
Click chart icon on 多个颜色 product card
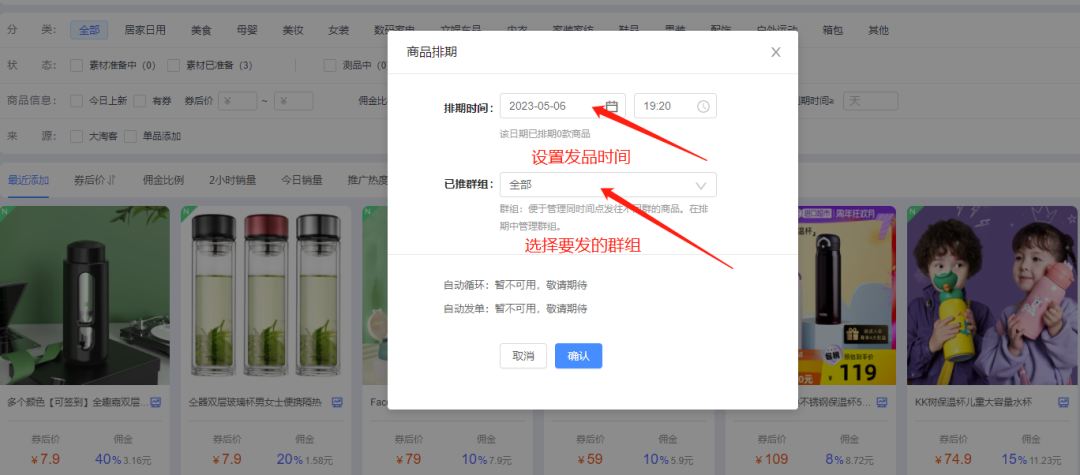coord(156,402)
